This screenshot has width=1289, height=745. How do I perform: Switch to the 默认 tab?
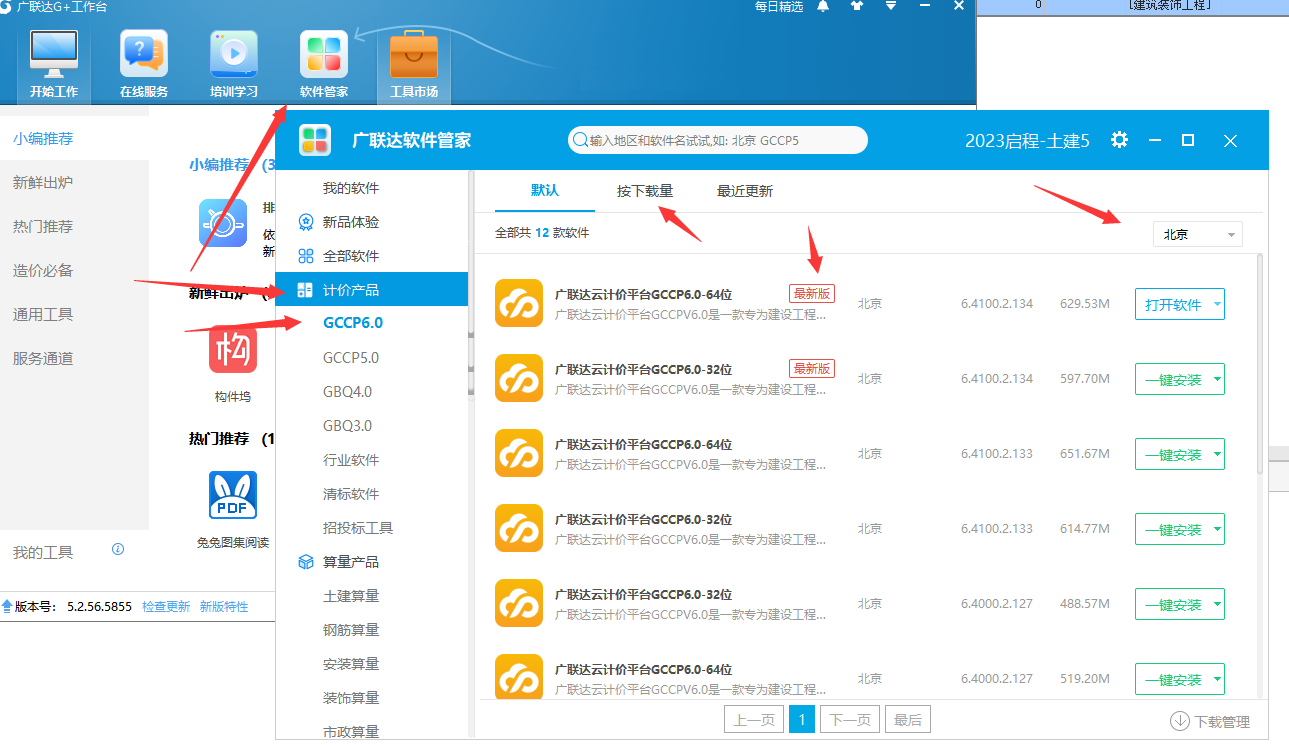click(545, 191)
